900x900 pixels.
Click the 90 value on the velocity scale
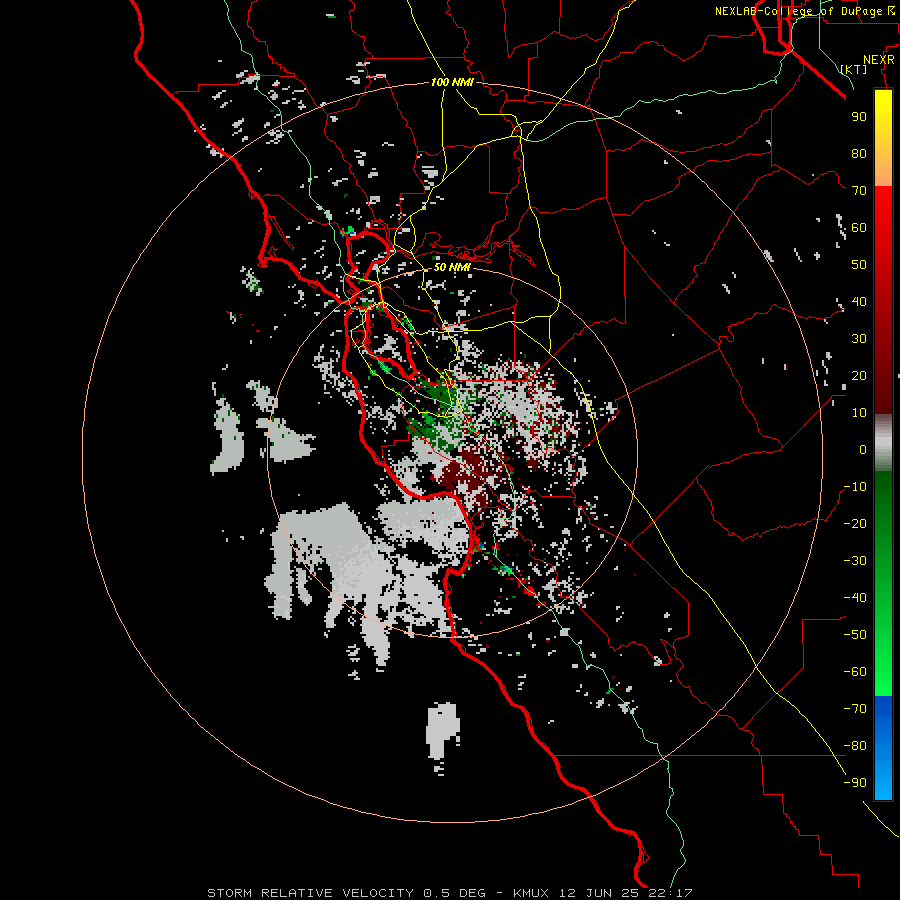pos(859,117)
